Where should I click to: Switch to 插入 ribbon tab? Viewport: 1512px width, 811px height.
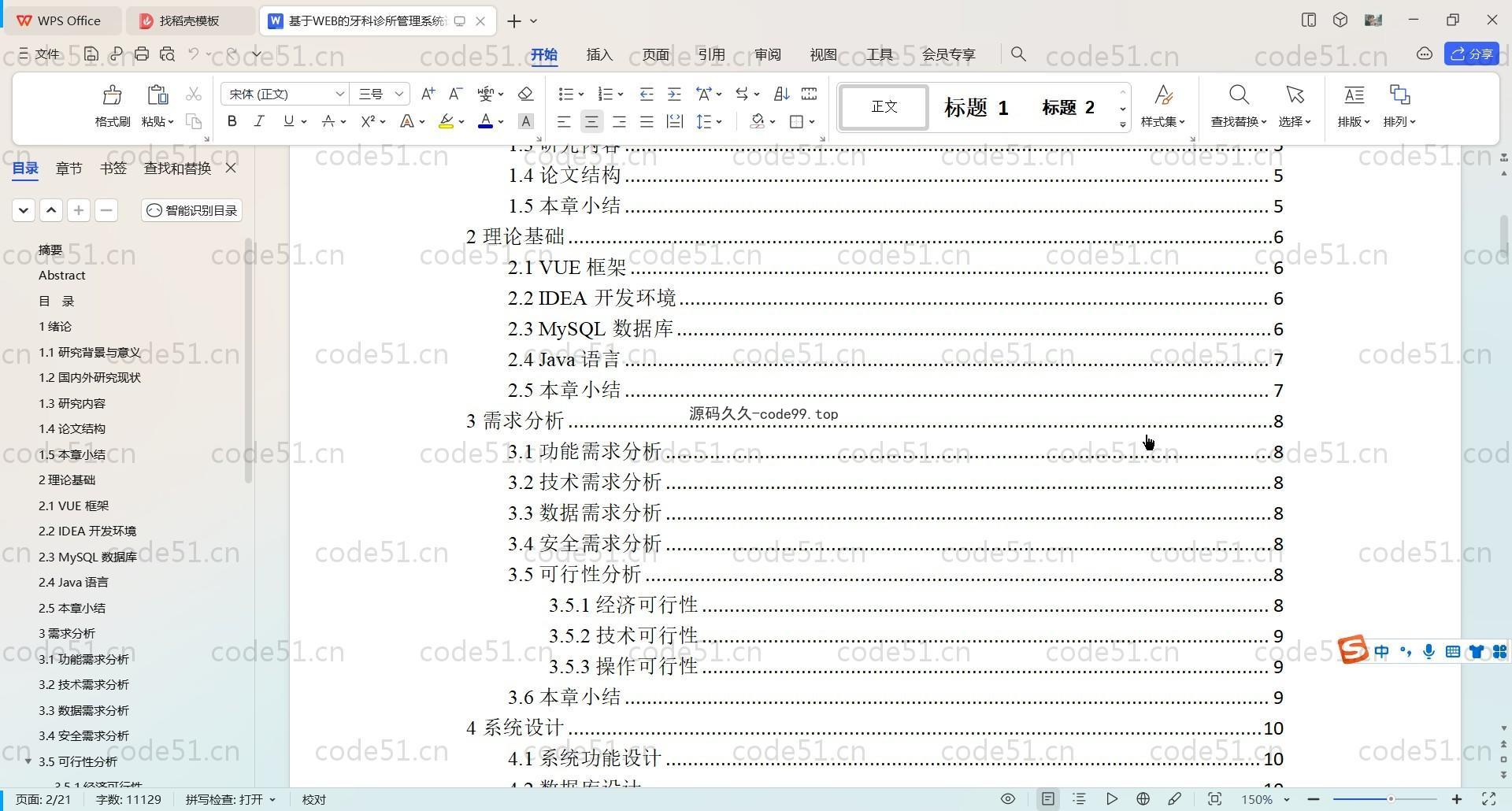tap(599, 54)
